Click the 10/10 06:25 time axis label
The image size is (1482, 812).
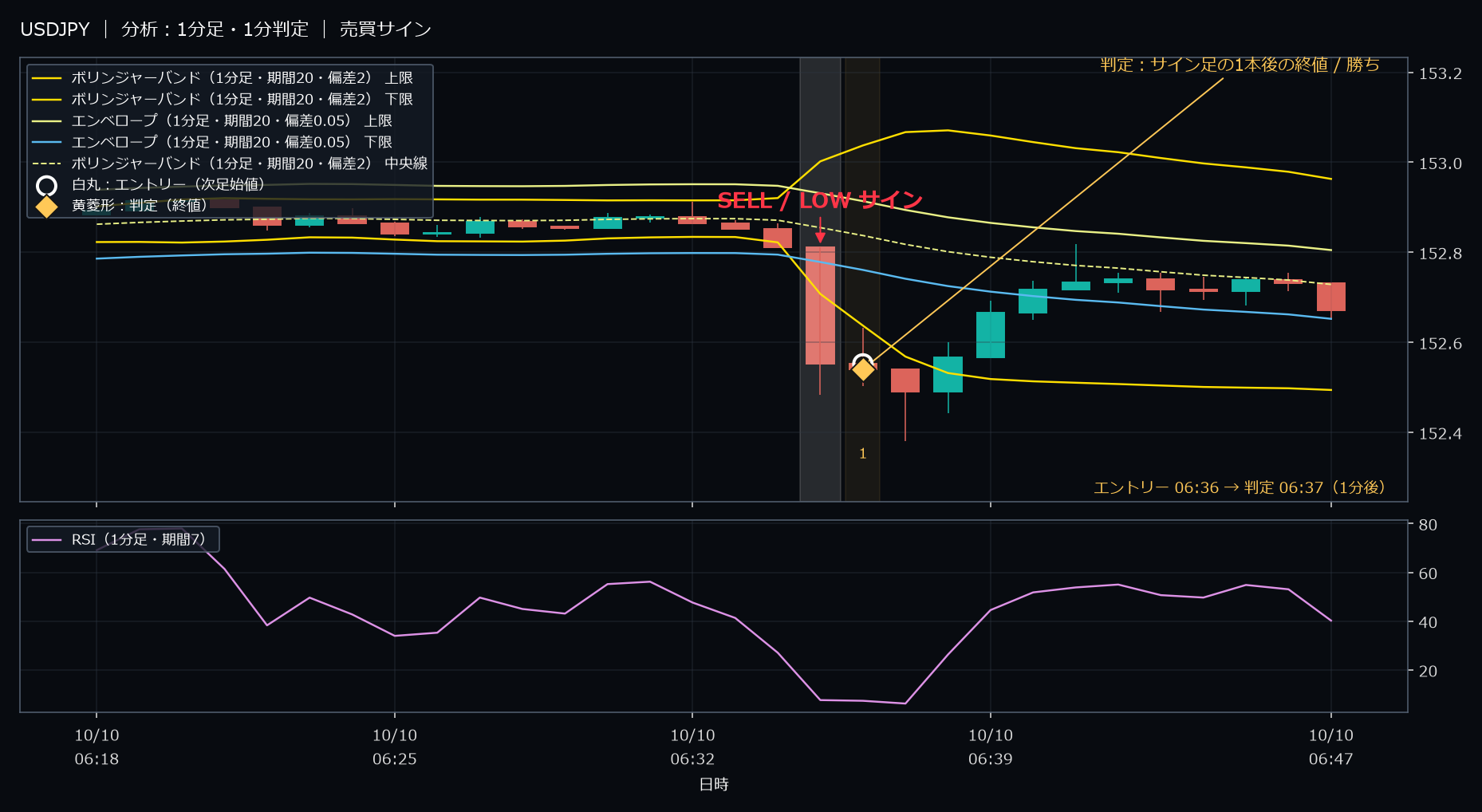[x=395, y=747]
